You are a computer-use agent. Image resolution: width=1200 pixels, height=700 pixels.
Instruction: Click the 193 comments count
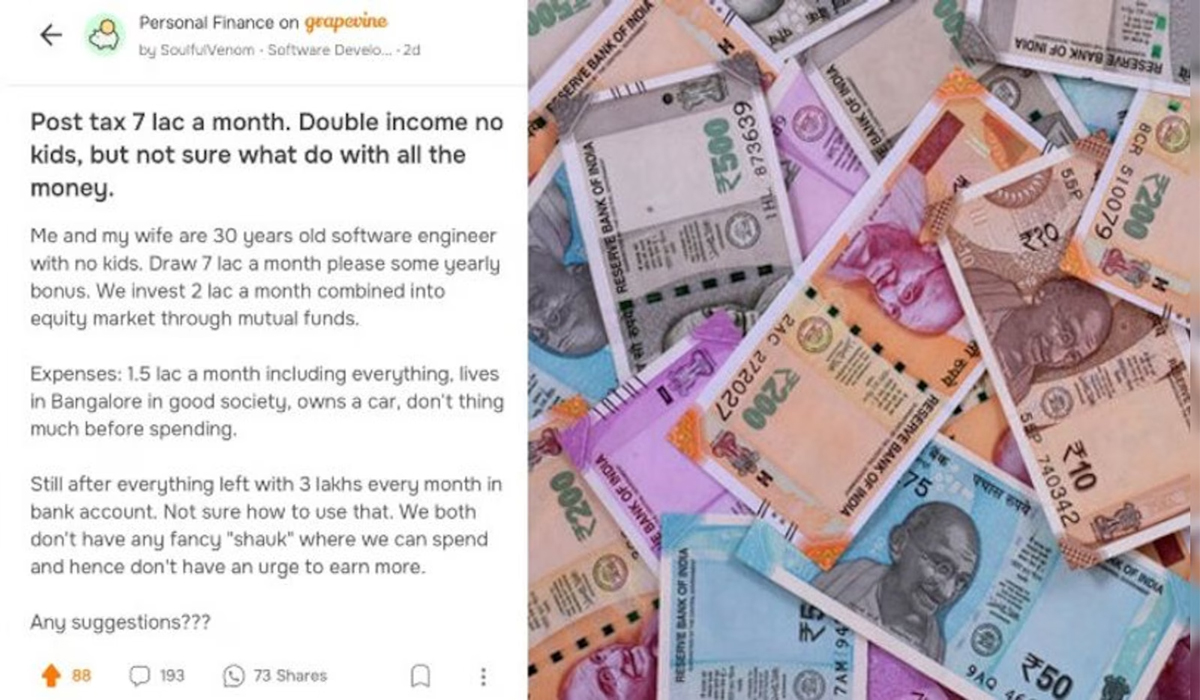pos(172,676)
